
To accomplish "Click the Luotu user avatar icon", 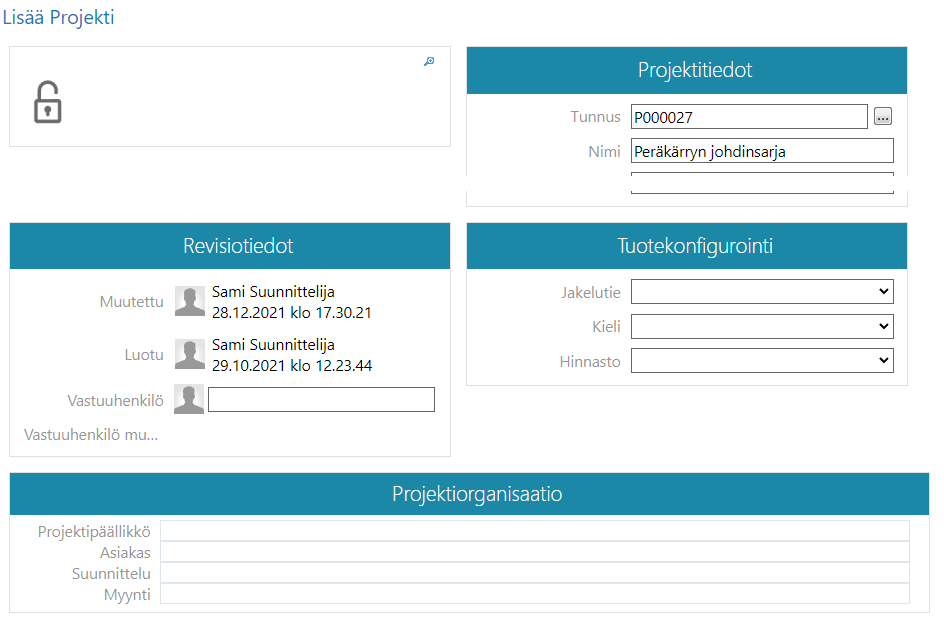I will 189,354.
